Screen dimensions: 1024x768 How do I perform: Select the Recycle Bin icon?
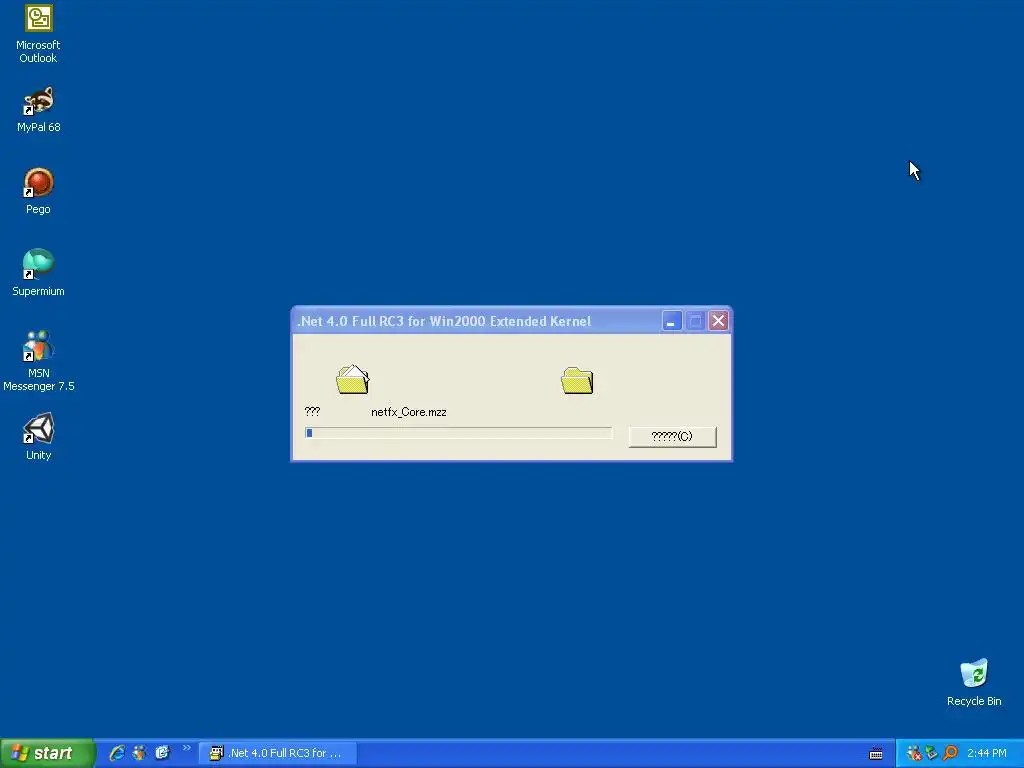tap(974, 682)
